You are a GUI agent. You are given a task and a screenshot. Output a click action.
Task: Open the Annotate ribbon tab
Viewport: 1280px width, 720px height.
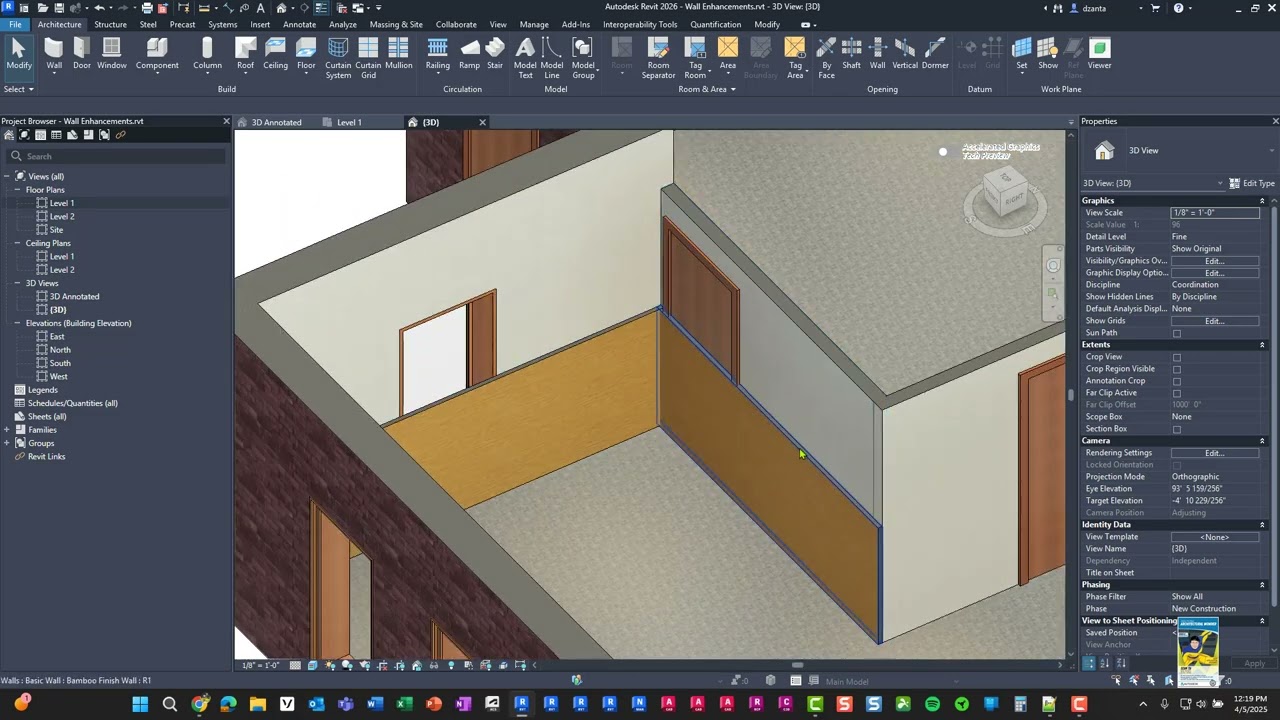(299, 24)
